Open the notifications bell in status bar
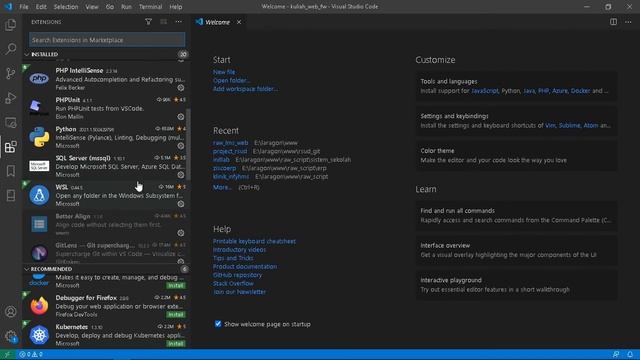The image size is (640, 360). [x=630, y=354]
